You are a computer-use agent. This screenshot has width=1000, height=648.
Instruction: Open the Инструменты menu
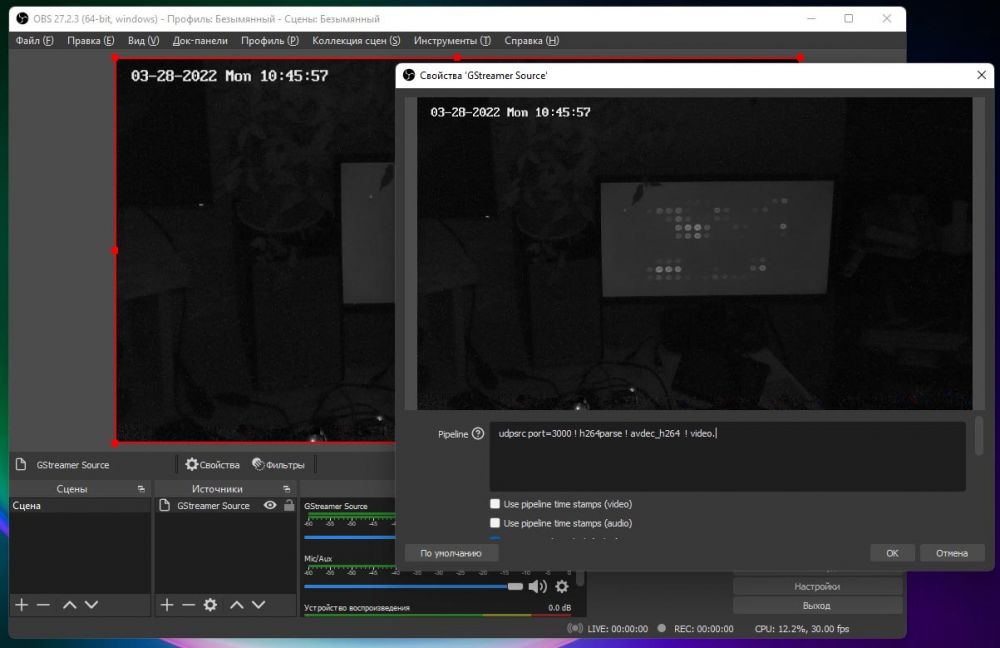[x=452, y=41]
